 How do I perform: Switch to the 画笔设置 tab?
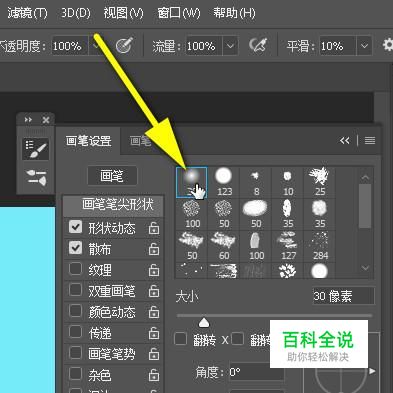88,141
